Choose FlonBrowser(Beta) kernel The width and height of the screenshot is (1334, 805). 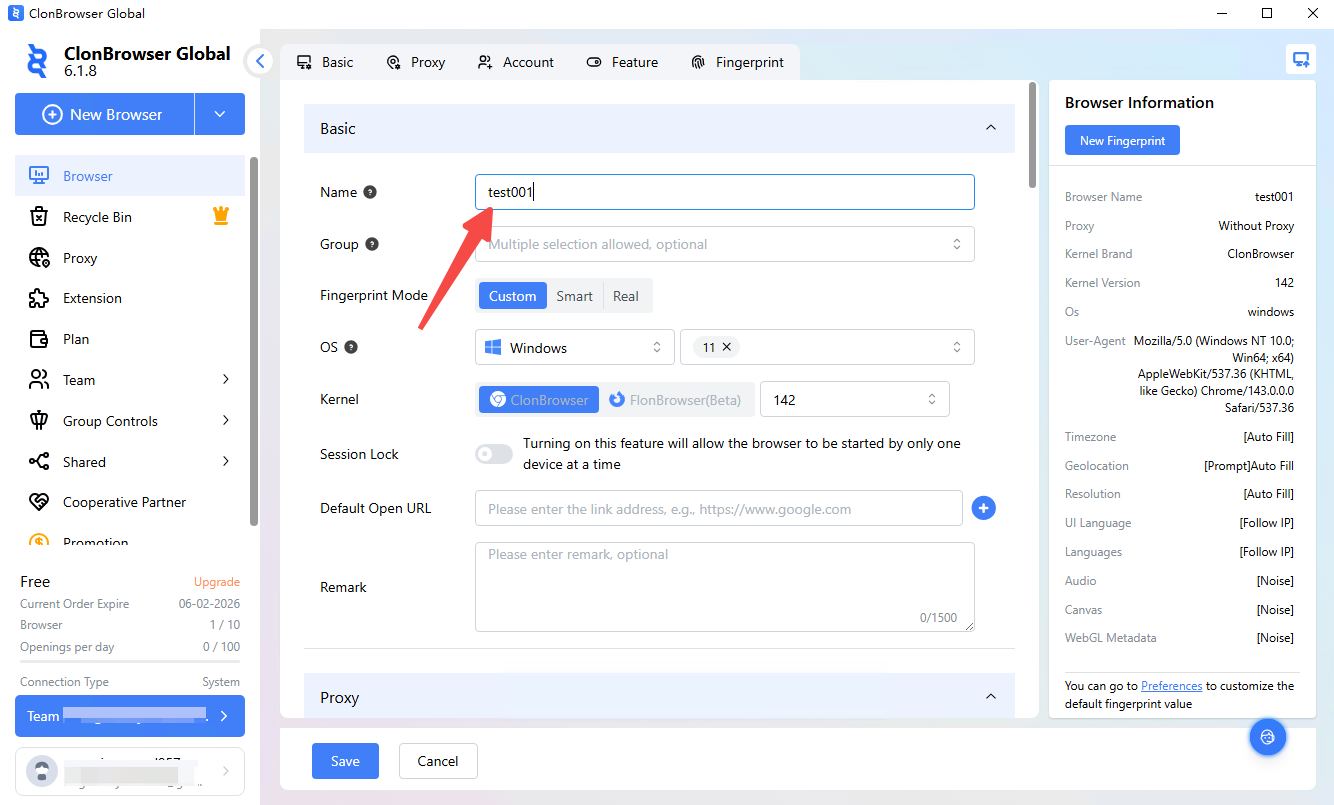pyautogui.click(x=676, y=400)
